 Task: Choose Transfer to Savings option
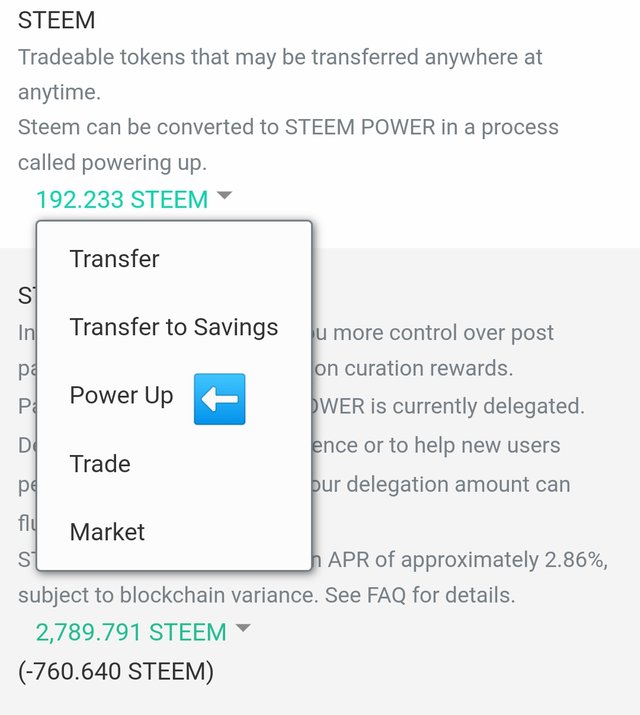173,327
